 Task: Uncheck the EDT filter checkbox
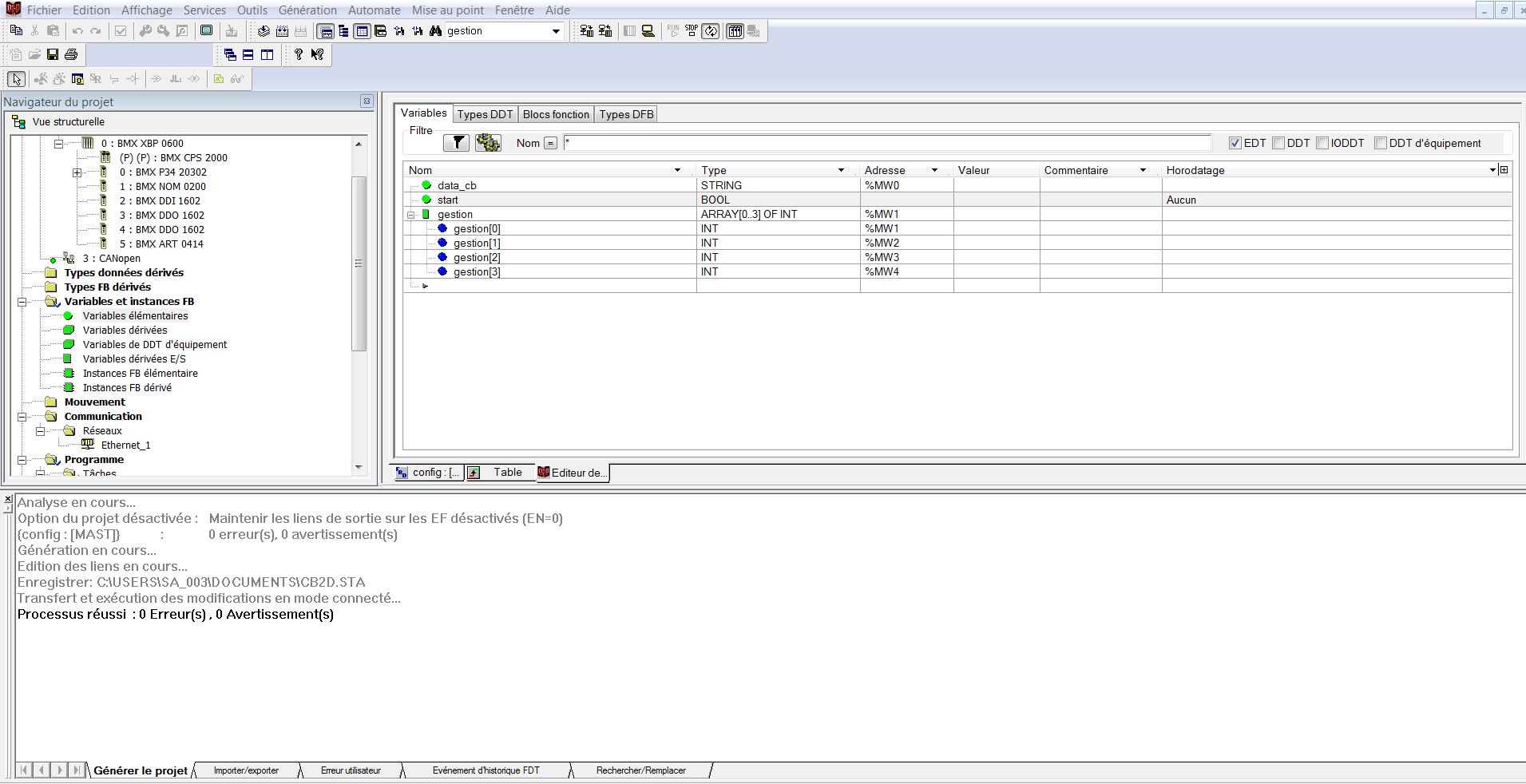point(1235,143)
